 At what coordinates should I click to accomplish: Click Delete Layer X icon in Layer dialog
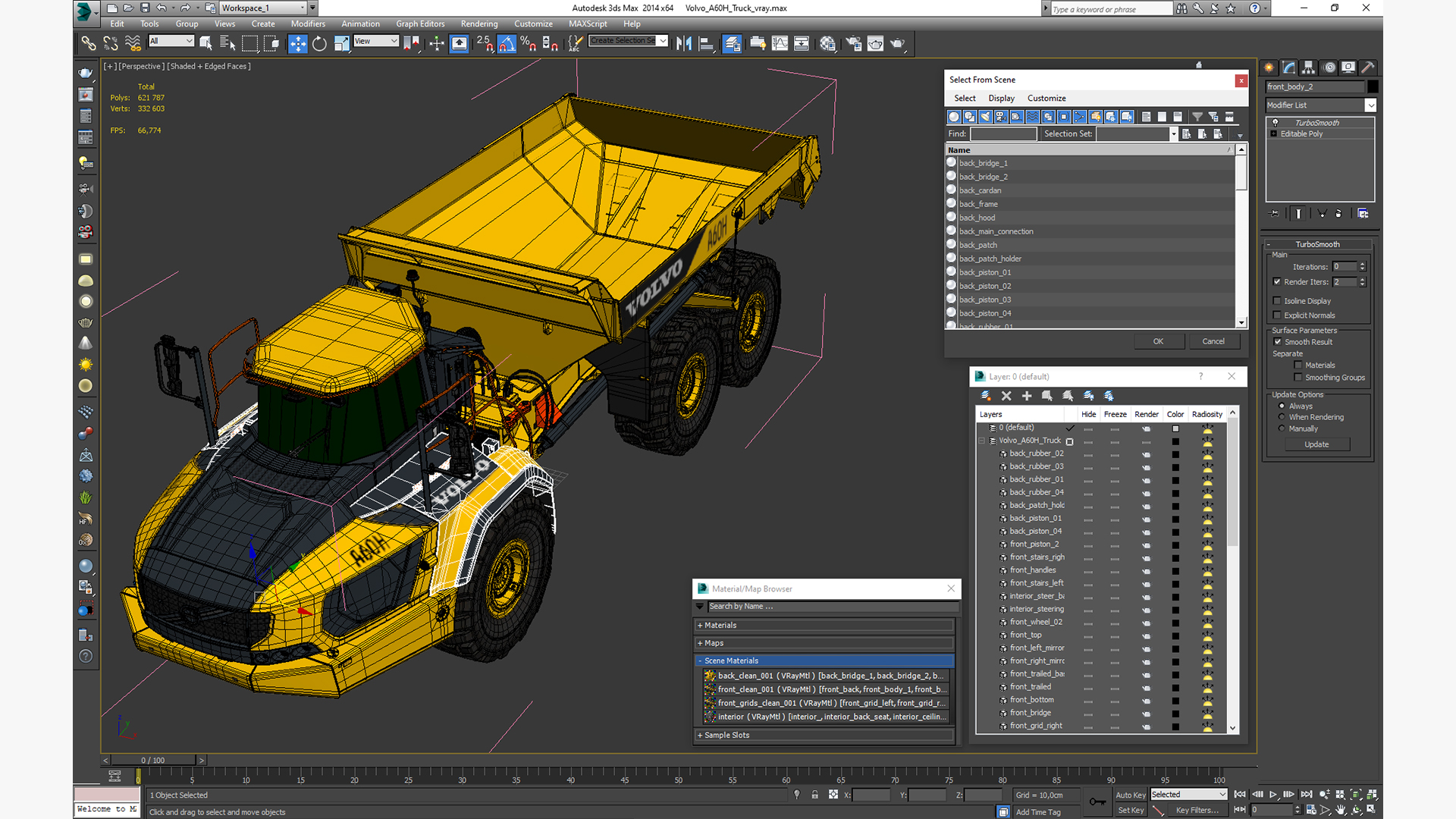click(x=1006, y=396)
